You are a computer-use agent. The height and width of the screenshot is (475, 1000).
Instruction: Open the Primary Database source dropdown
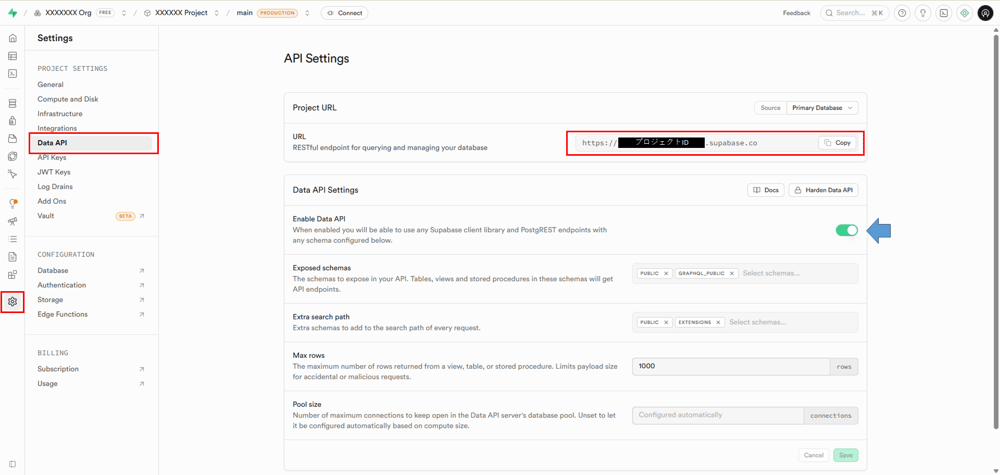[822, 108]
